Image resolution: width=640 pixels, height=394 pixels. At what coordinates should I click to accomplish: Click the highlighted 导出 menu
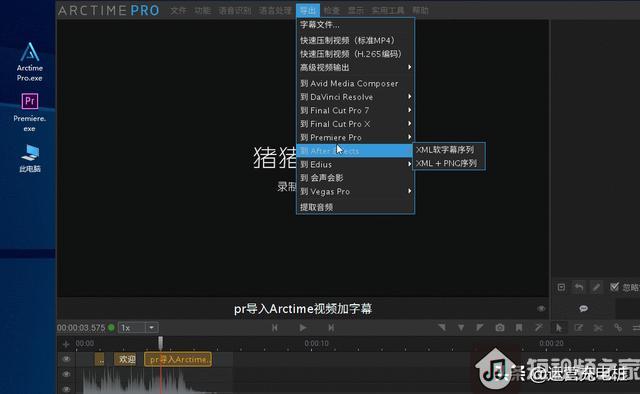308,10
